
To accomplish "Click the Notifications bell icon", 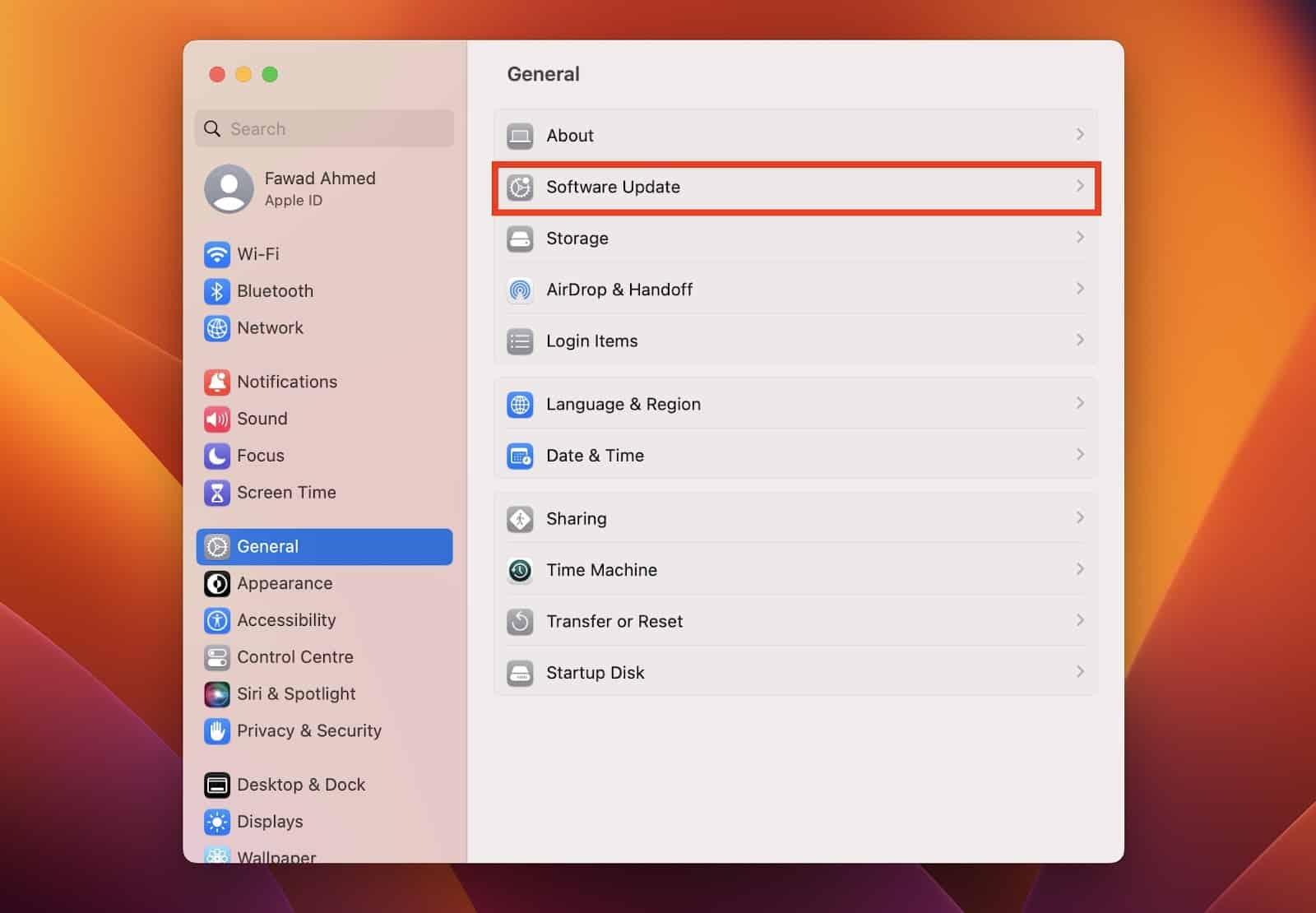I will (x=217, y=382).
